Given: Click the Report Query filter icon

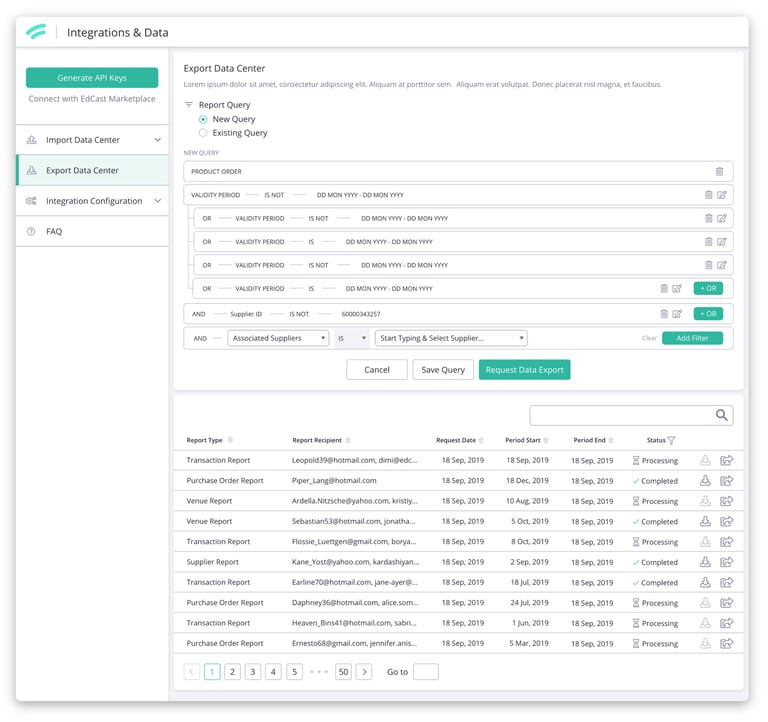Looking at the screenshot, I should click(x=189, y=105).
